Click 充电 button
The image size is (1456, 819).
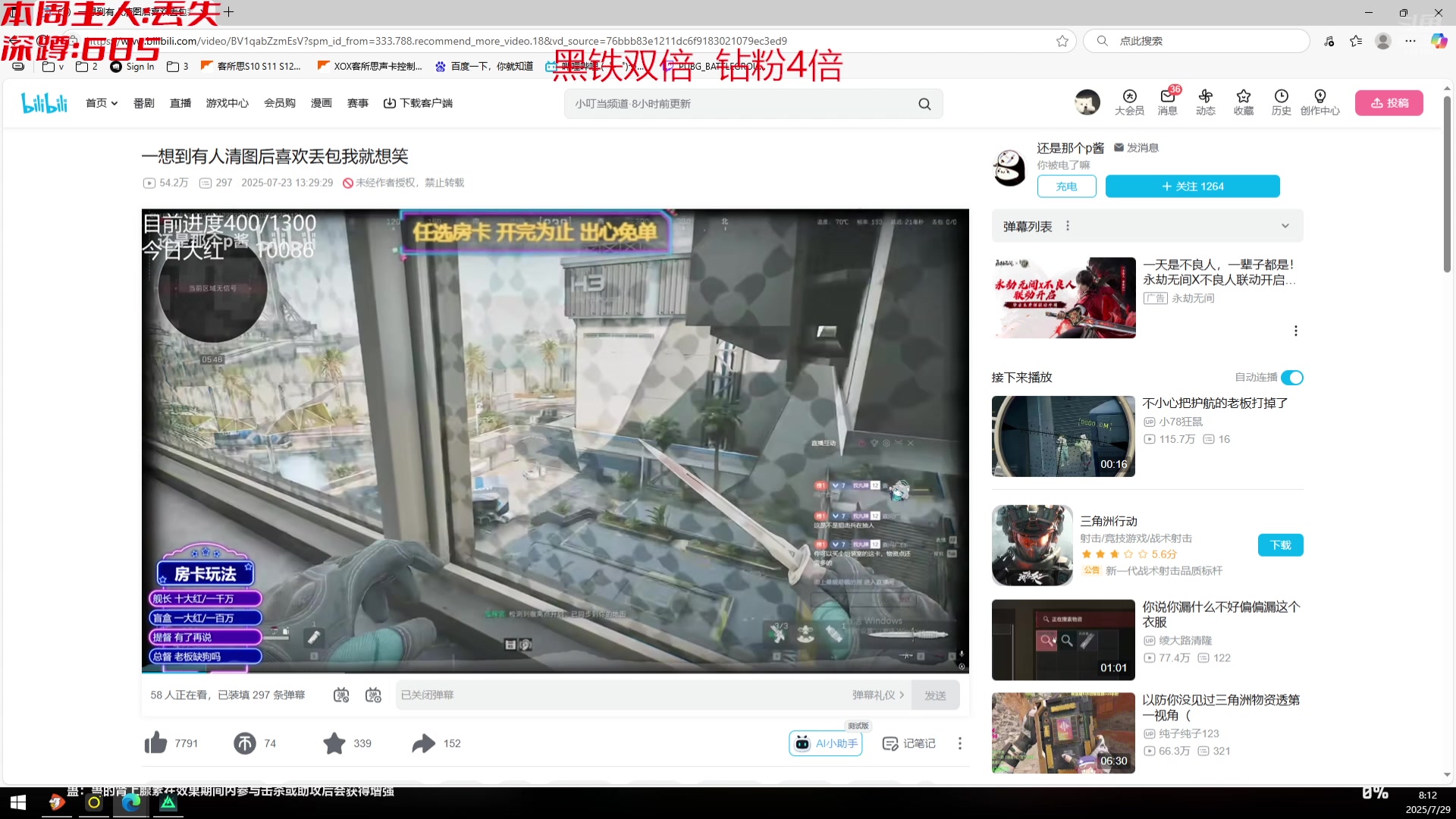[1066, 187]
